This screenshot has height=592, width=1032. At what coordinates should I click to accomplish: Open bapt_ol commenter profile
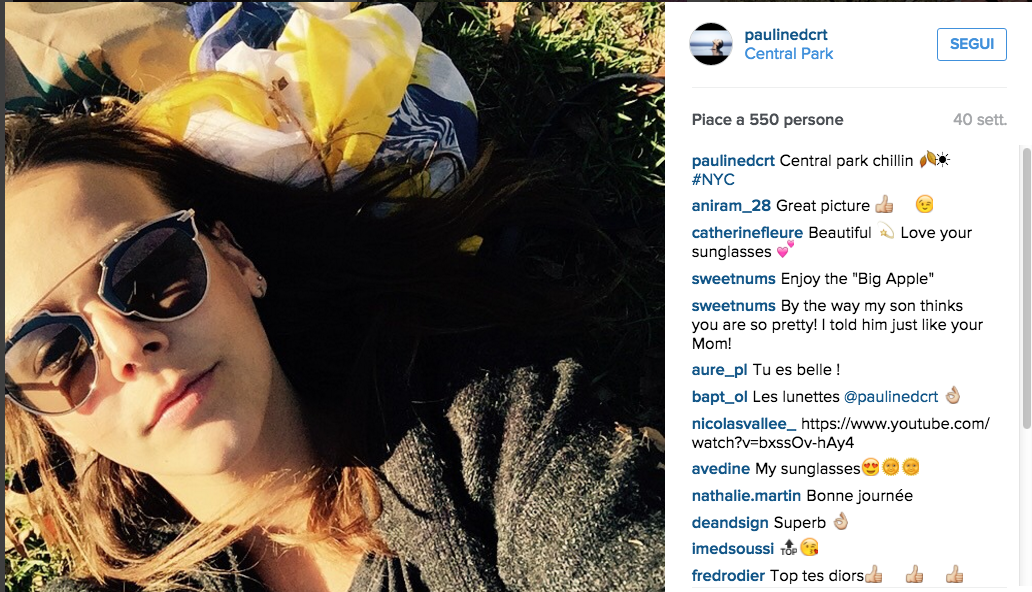(x=719, y=397)
